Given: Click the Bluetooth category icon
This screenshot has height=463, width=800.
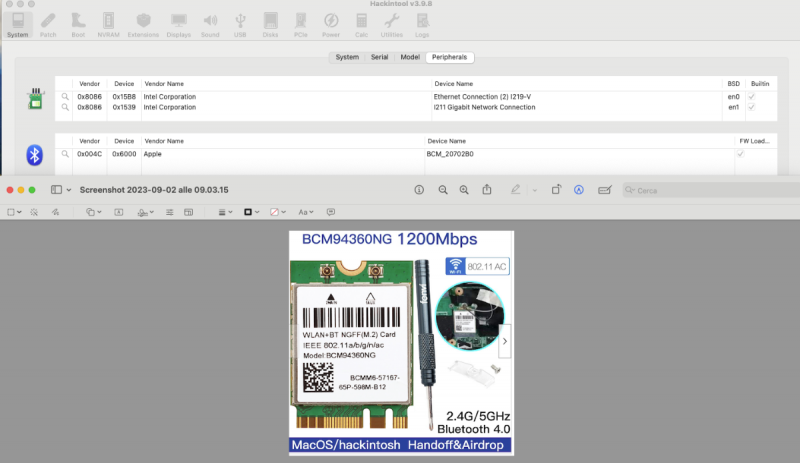Looking at the screenshot, I should pos(35,155).
